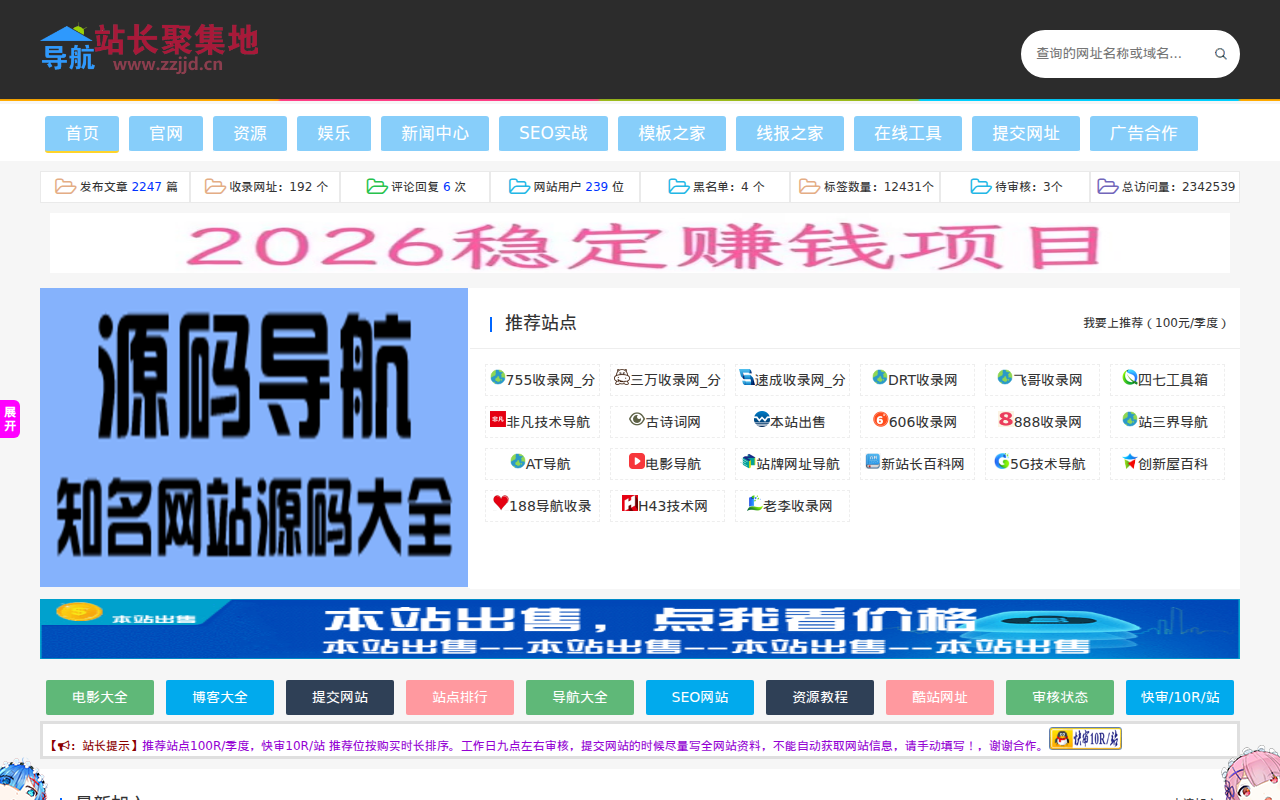This screenshot has width=1280, height=800.
Task: Click the 606收录网 favicon
Action: click(881, 420)
